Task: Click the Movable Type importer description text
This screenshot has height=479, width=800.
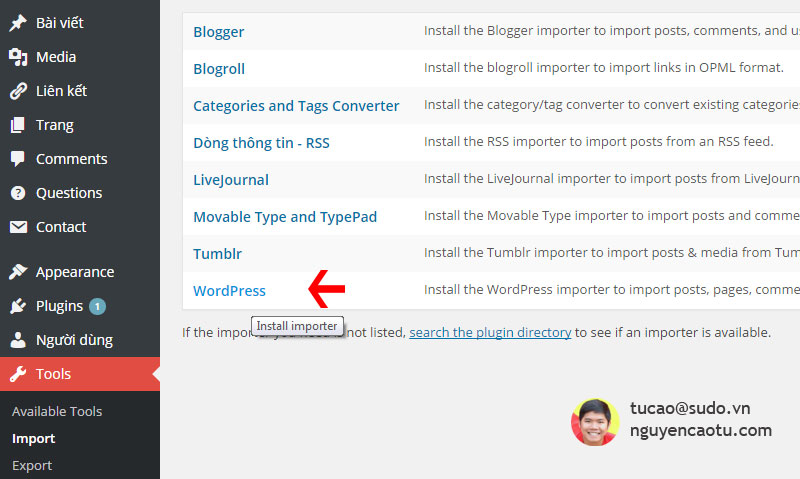Action: tap(612, 215)
